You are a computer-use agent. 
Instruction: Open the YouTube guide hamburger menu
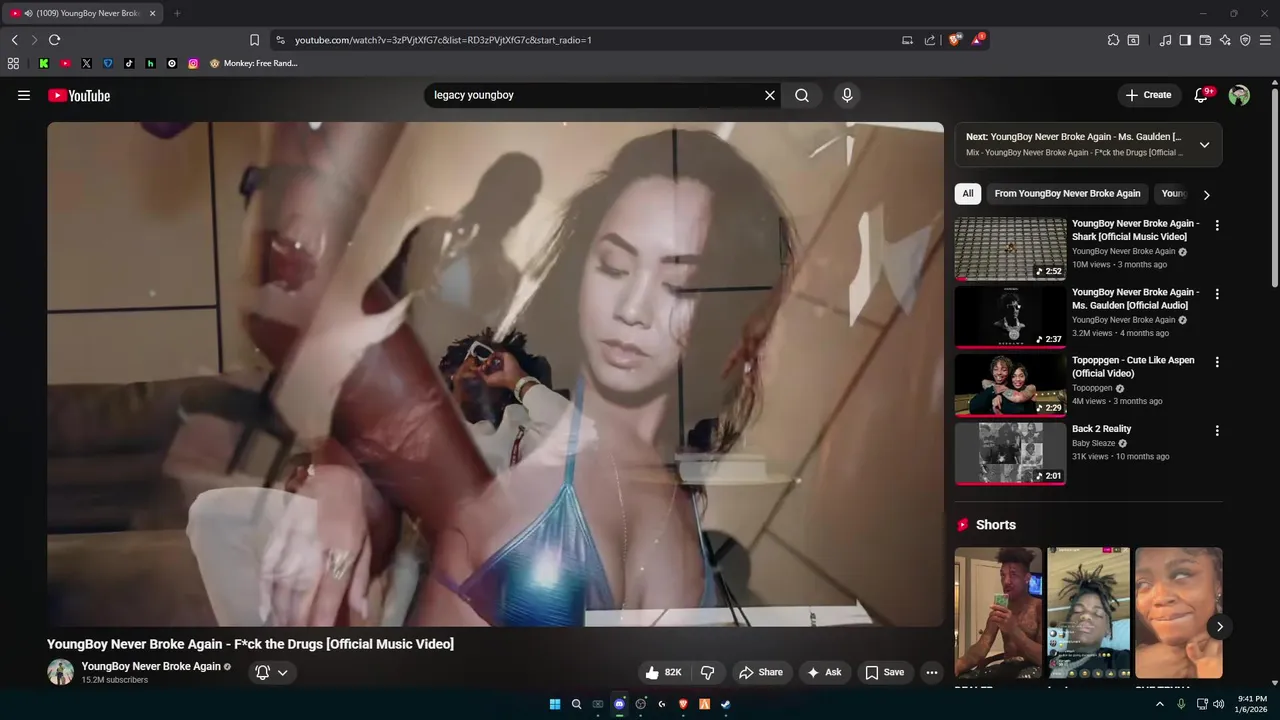tap(24, 95)
